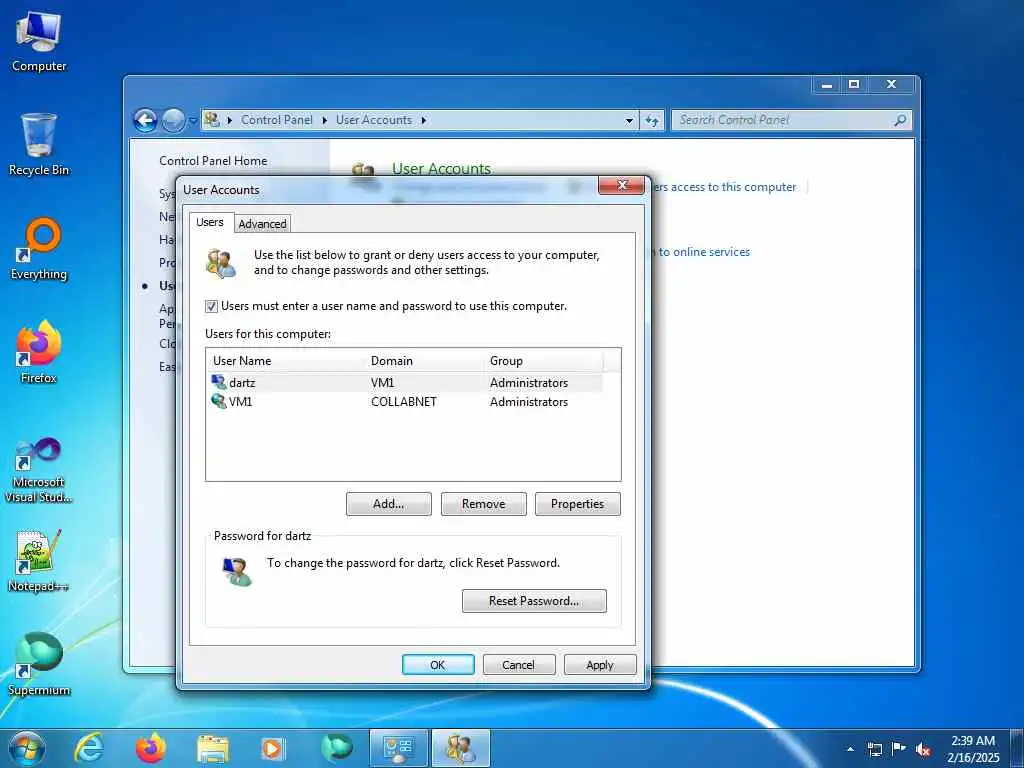Open the Recycle Bin desktop icon

[x=39, y=145]
